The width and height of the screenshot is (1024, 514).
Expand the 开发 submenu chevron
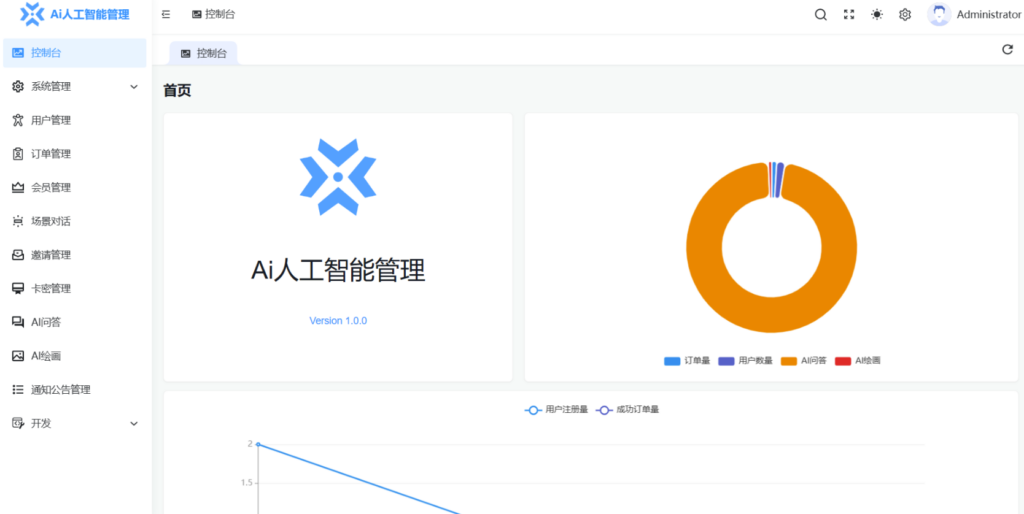click(x=135, y=423)
